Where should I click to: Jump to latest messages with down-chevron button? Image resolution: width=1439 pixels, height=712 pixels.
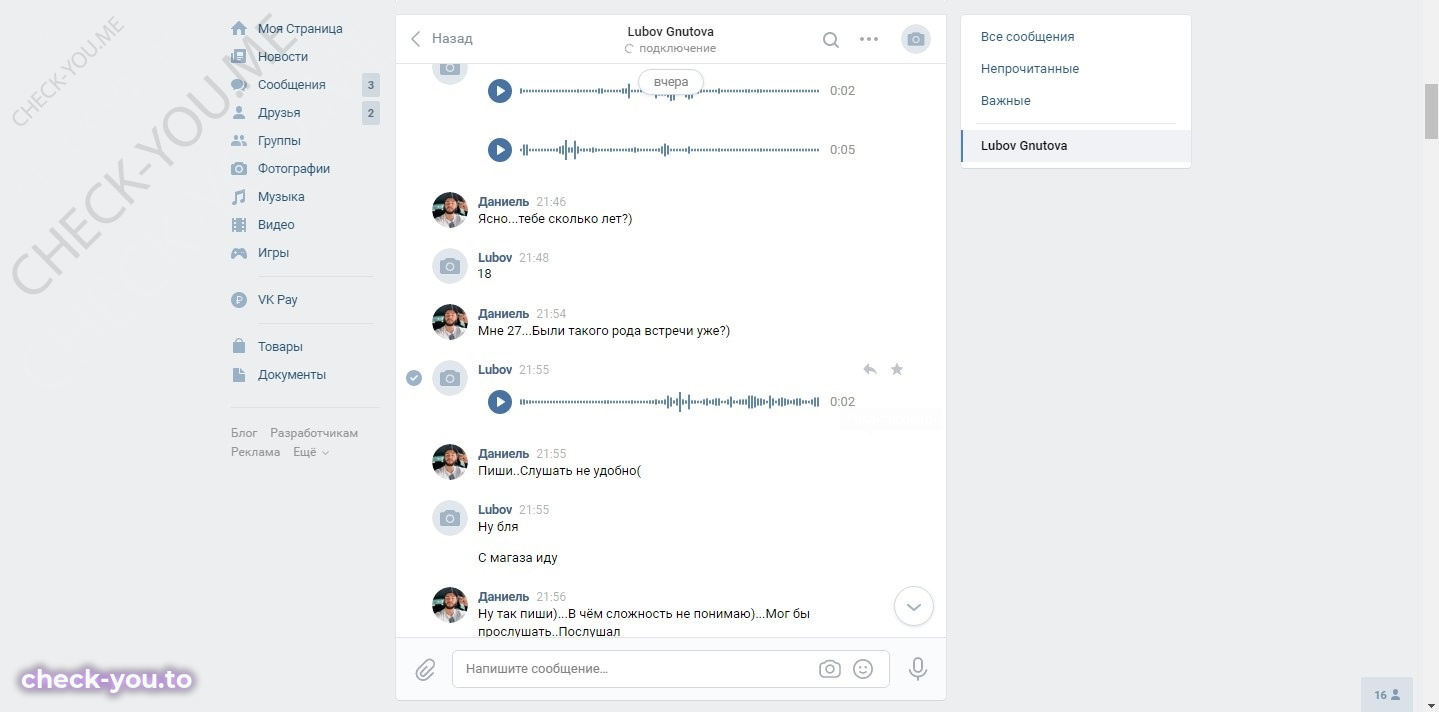[914, 606]
